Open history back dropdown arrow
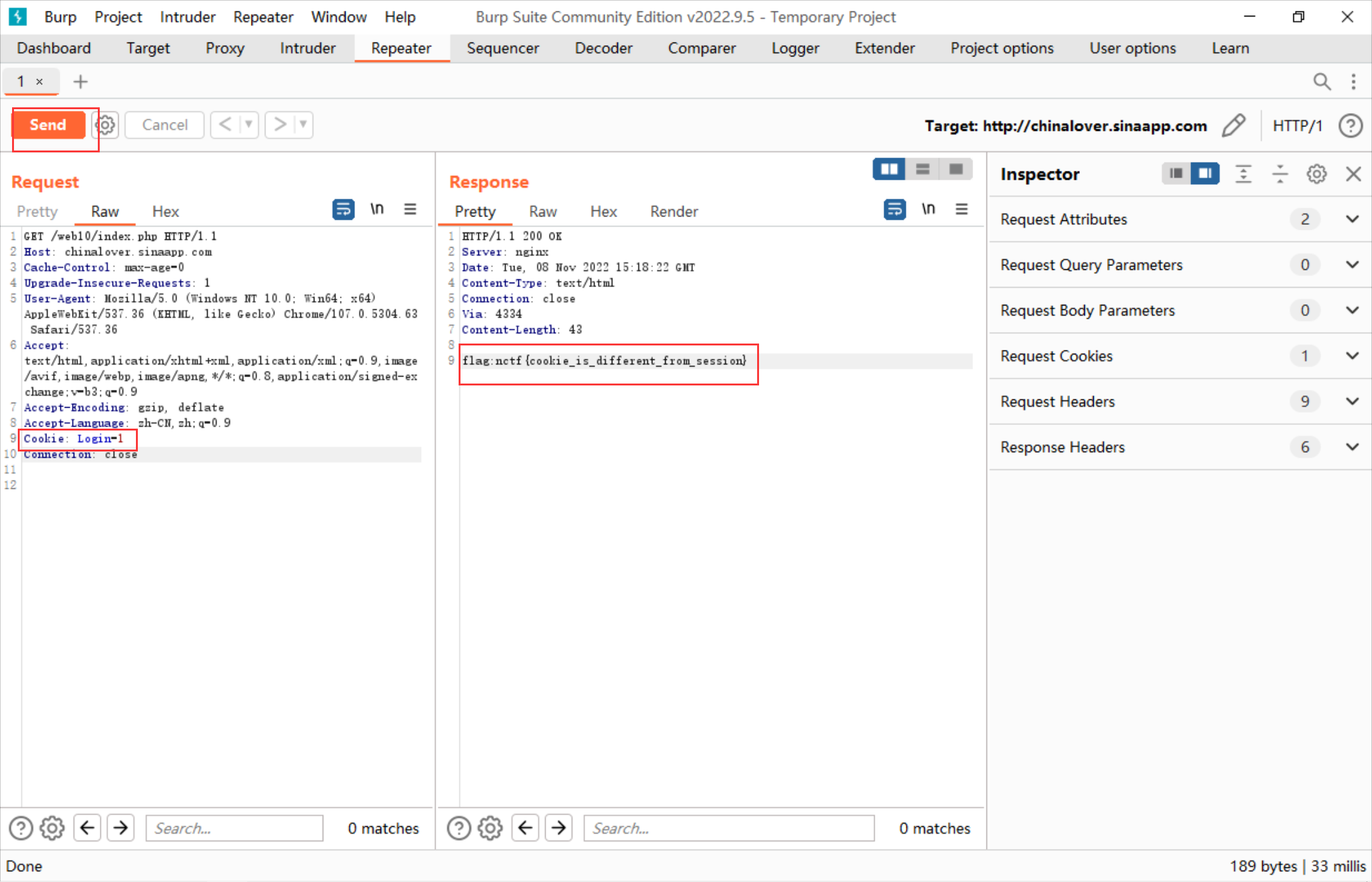The width and height of the screenshot is (1372, 882). 249,124
